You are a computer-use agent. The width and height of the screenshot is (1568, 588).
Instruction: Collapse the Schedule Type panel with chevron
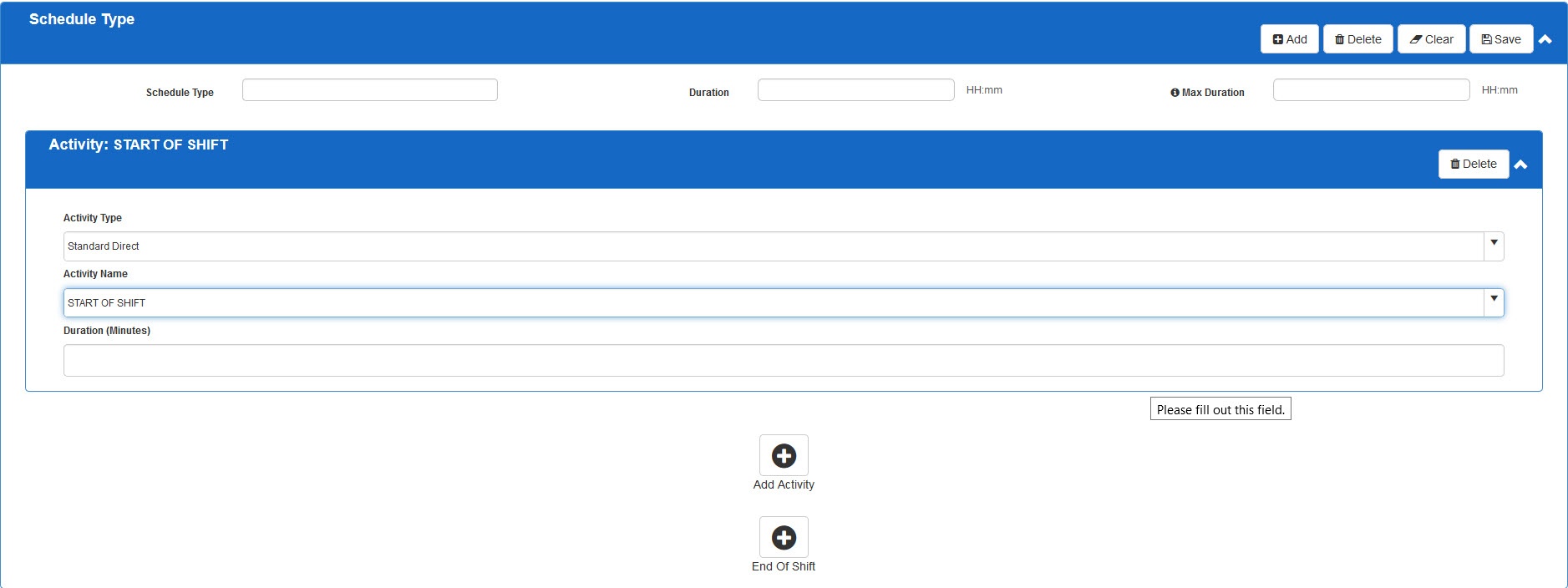[x=1545, y=39]
